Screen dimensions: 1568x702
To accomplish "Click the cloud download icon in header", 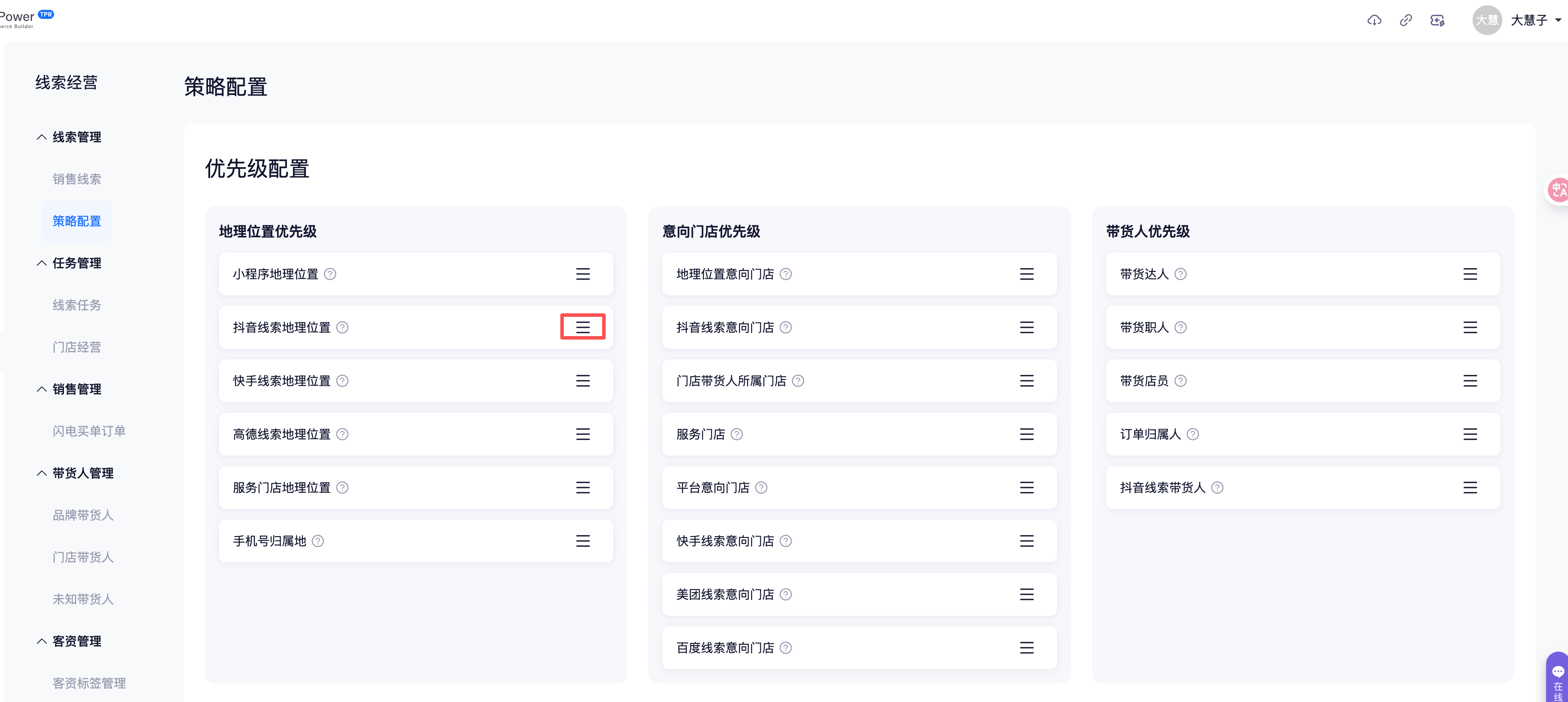I will point(1374,21).
